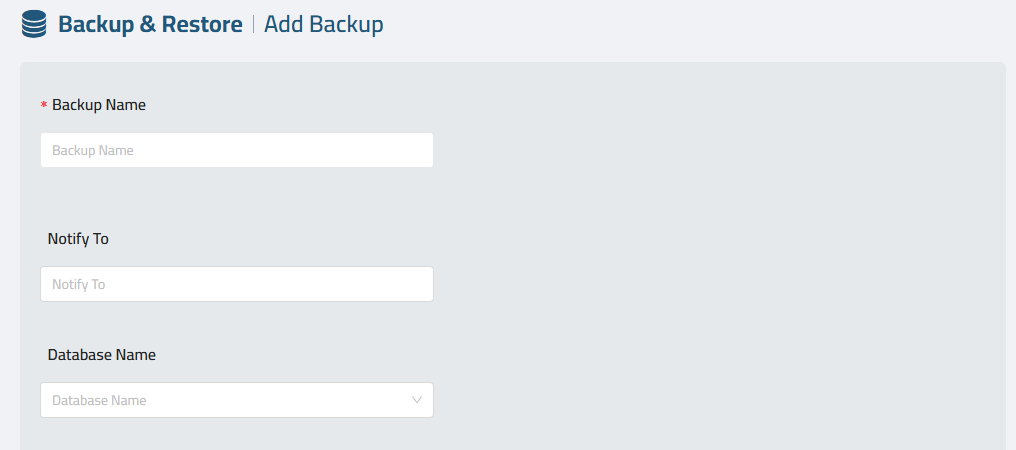Click the Notify To placeholder text

(78, 284)
